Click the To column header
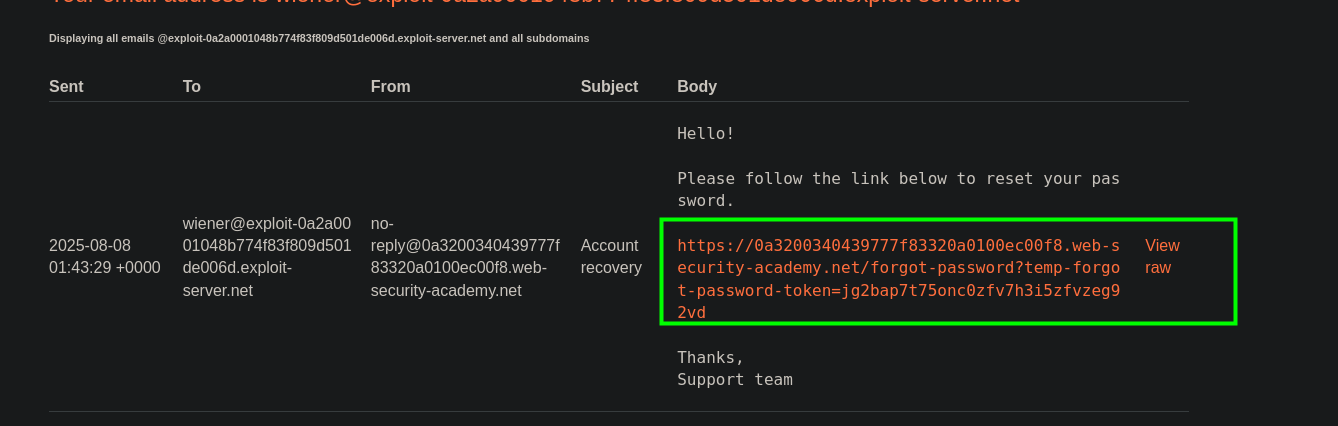This screenshot has width=1338, height=426. tap(192, 87)
